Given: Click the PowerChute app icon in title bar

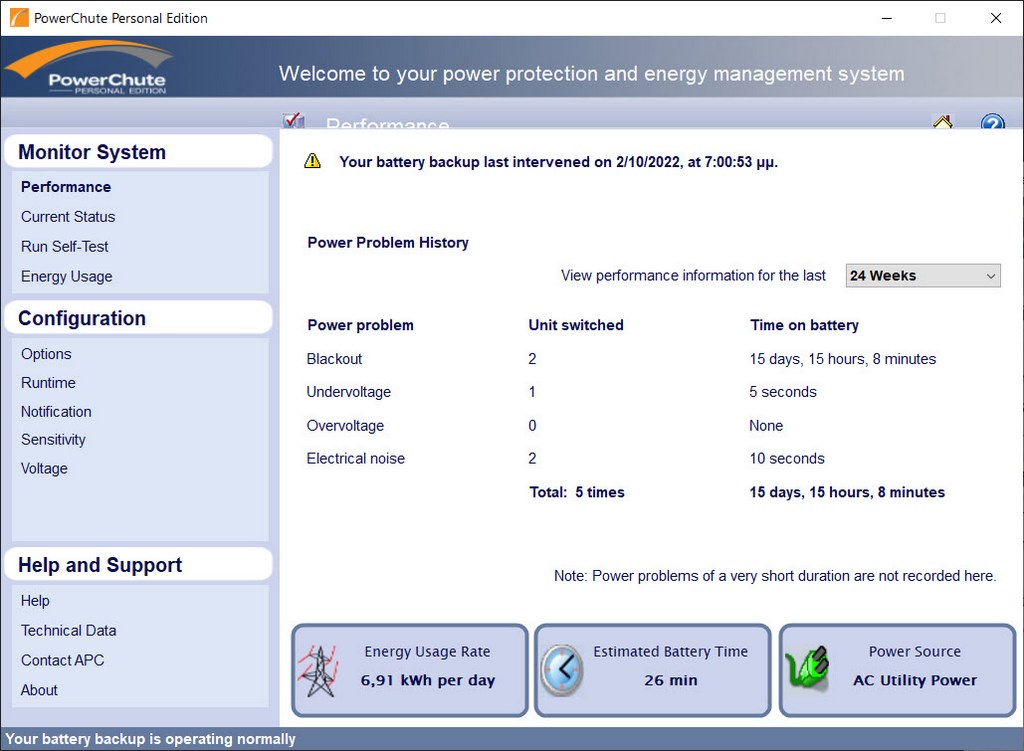Looking at the screenshot, I should click(19, 18).
